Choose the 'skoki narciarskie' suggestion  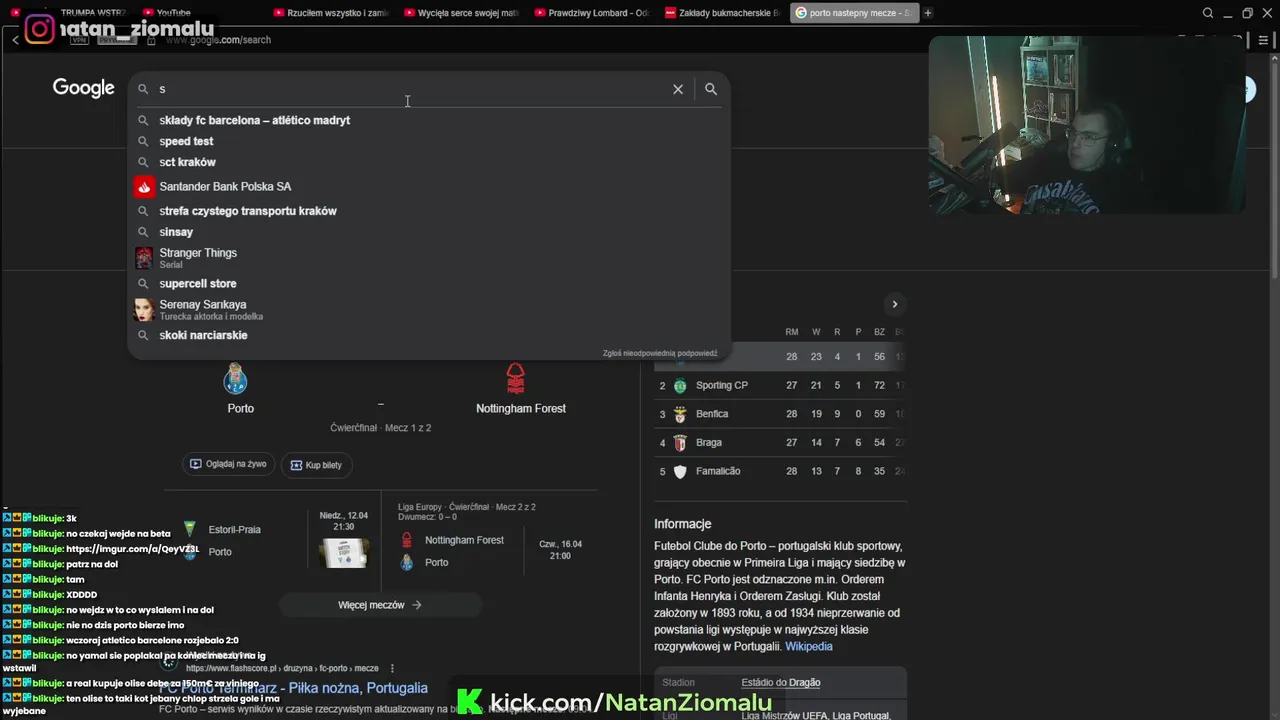point(430,335)
